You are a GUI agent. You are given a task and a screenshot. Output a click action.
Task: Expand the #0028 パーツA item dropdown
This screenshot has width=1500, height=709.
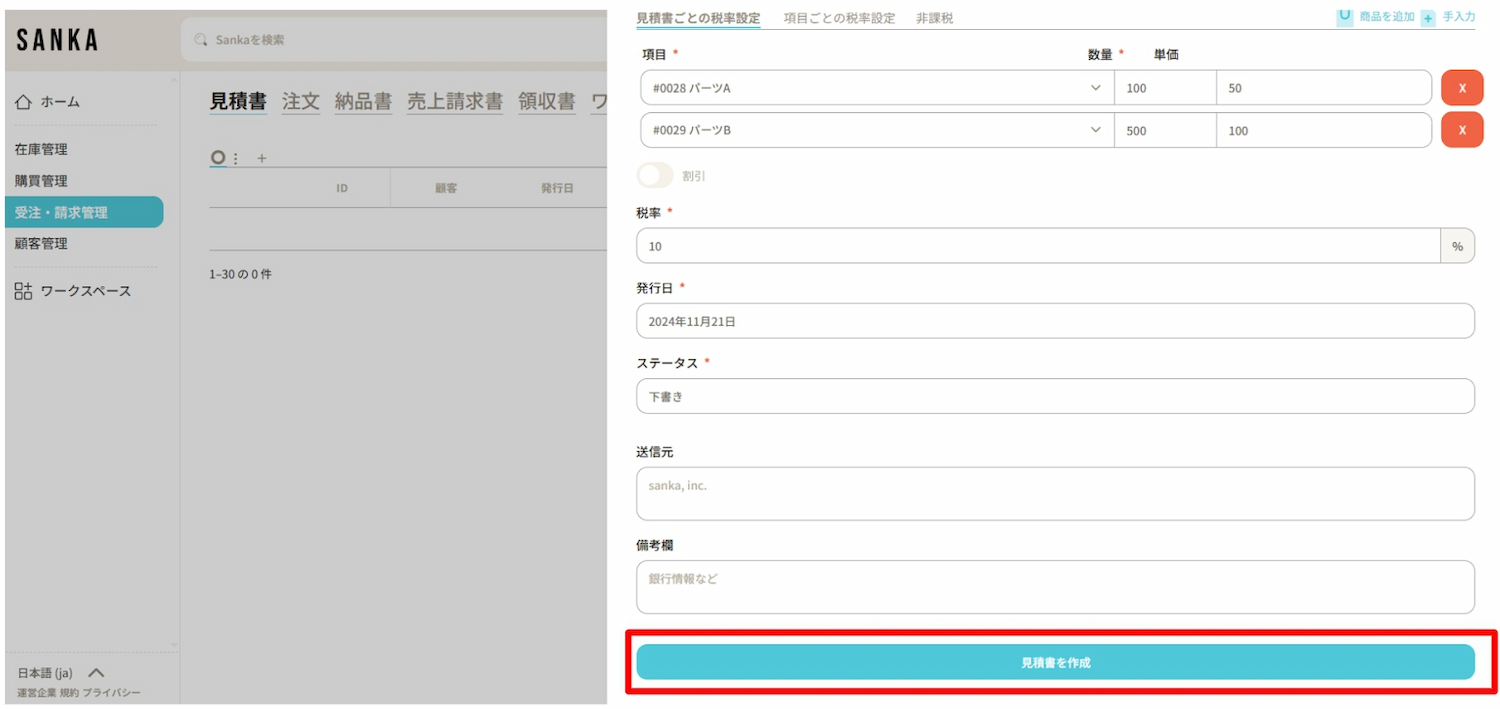1095,88
